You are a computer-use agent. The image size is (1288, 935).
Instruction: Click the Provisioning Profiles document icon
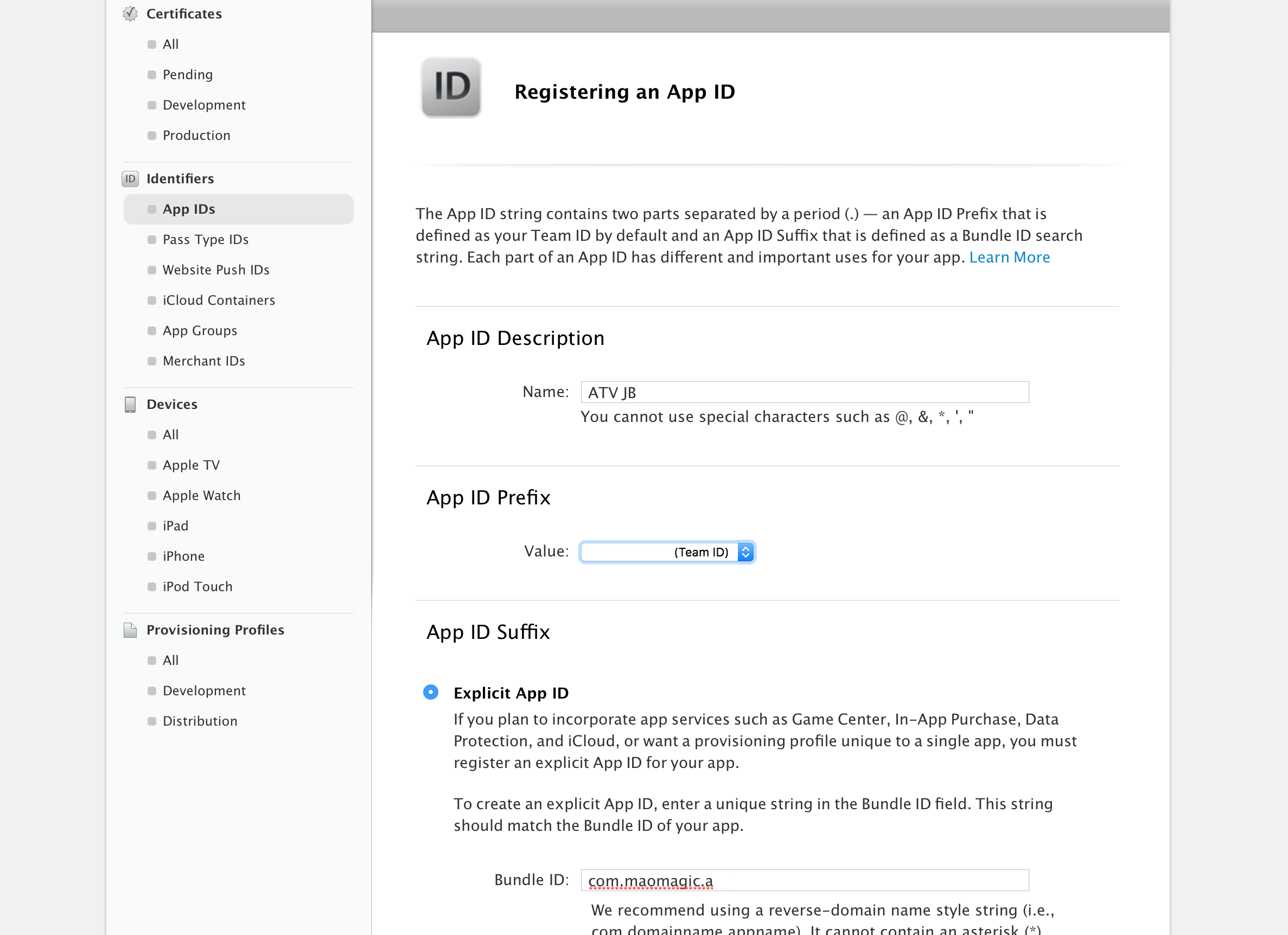coord(130,630)
